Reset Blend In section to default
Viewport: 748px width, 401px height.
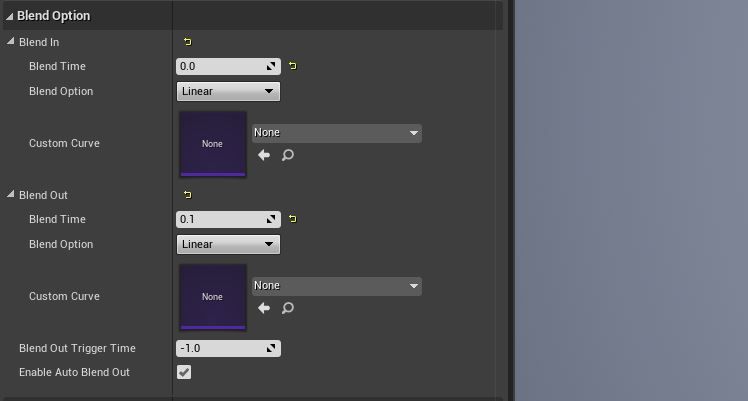point(187,42)
